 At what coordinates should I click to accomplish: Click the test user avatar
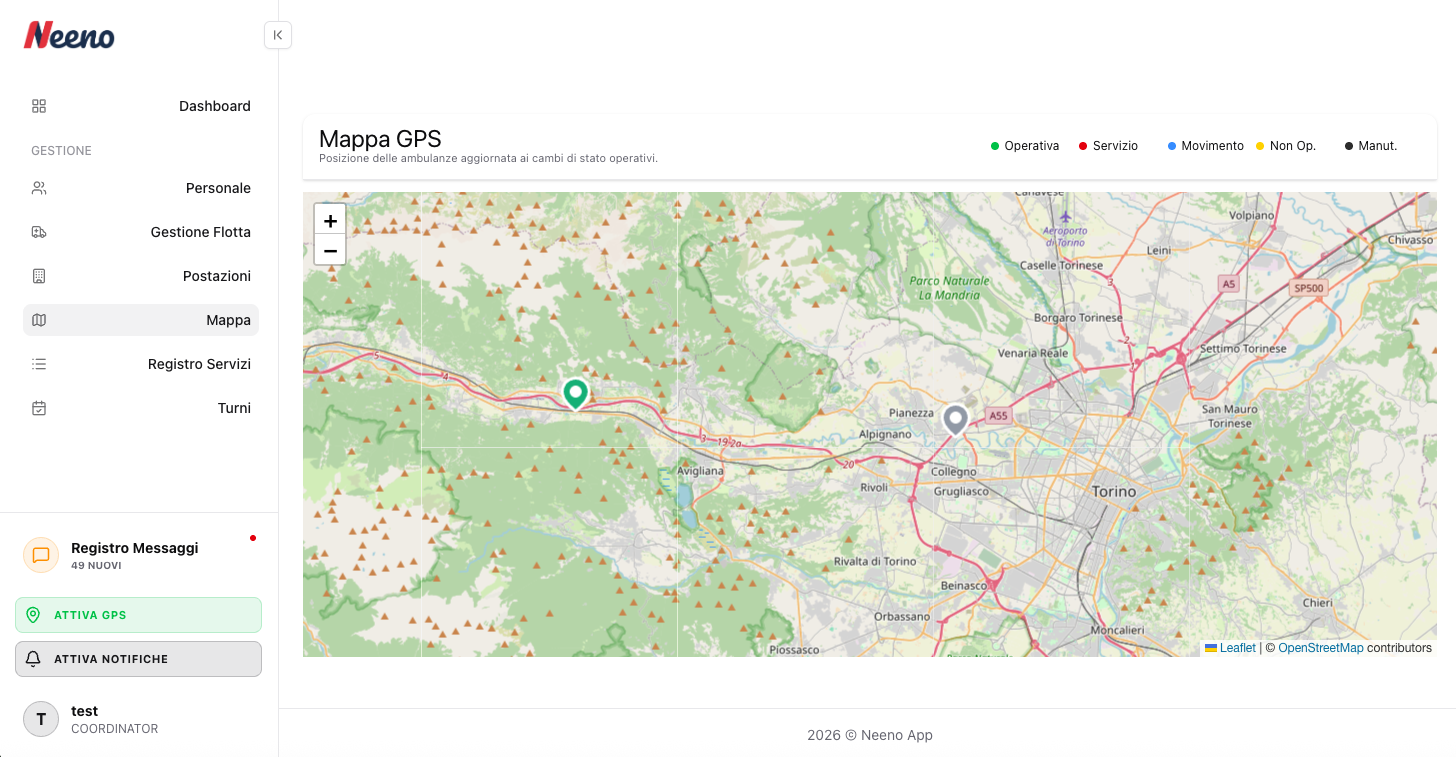pos(41,719)
